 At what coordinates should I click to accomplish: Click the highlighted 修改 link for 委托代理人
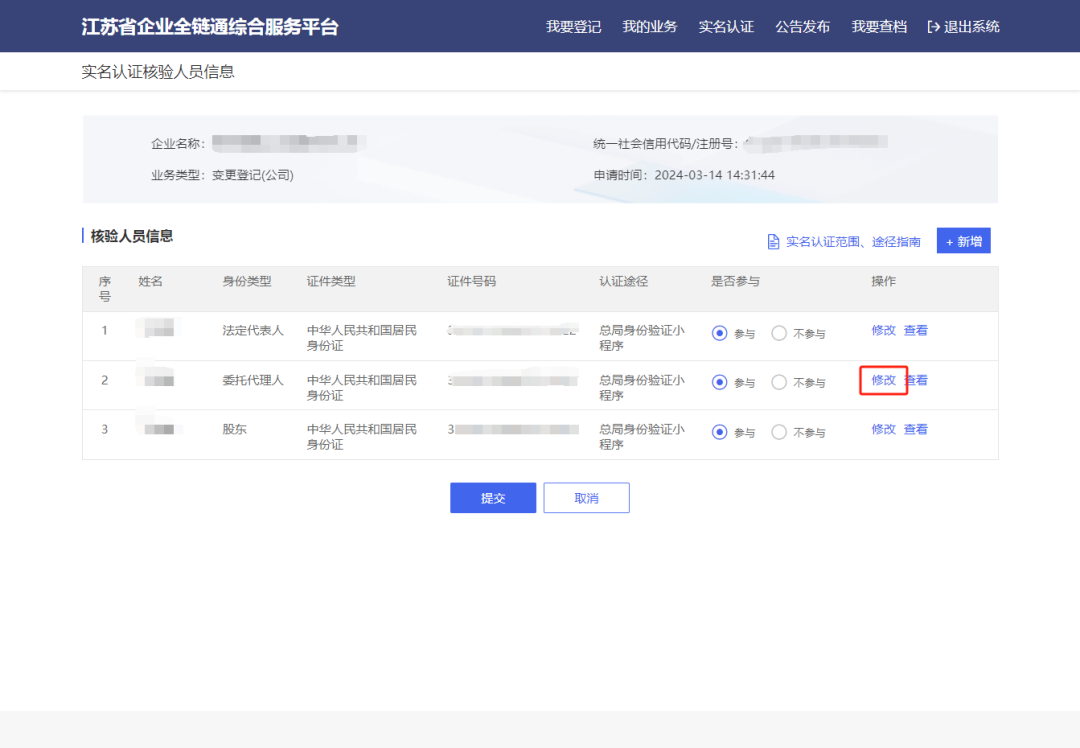pyautogui.click(x=882, y=380)
